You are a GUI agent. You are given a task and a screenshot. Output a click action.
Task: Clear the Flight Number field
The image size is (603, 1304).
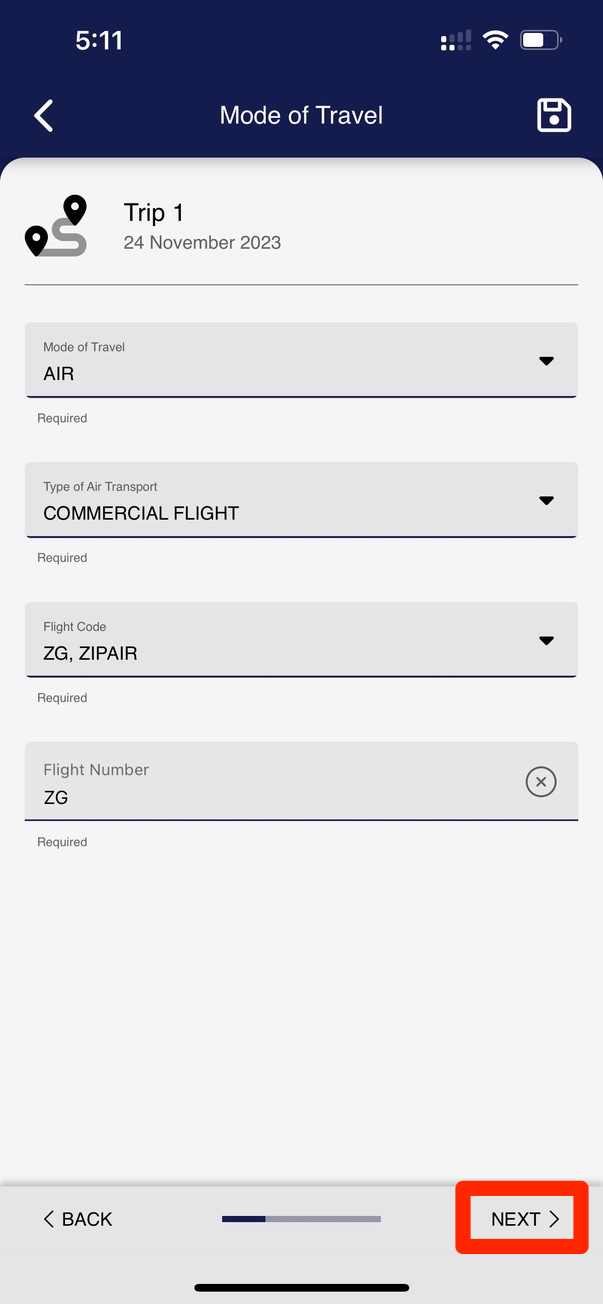point(541,781)
